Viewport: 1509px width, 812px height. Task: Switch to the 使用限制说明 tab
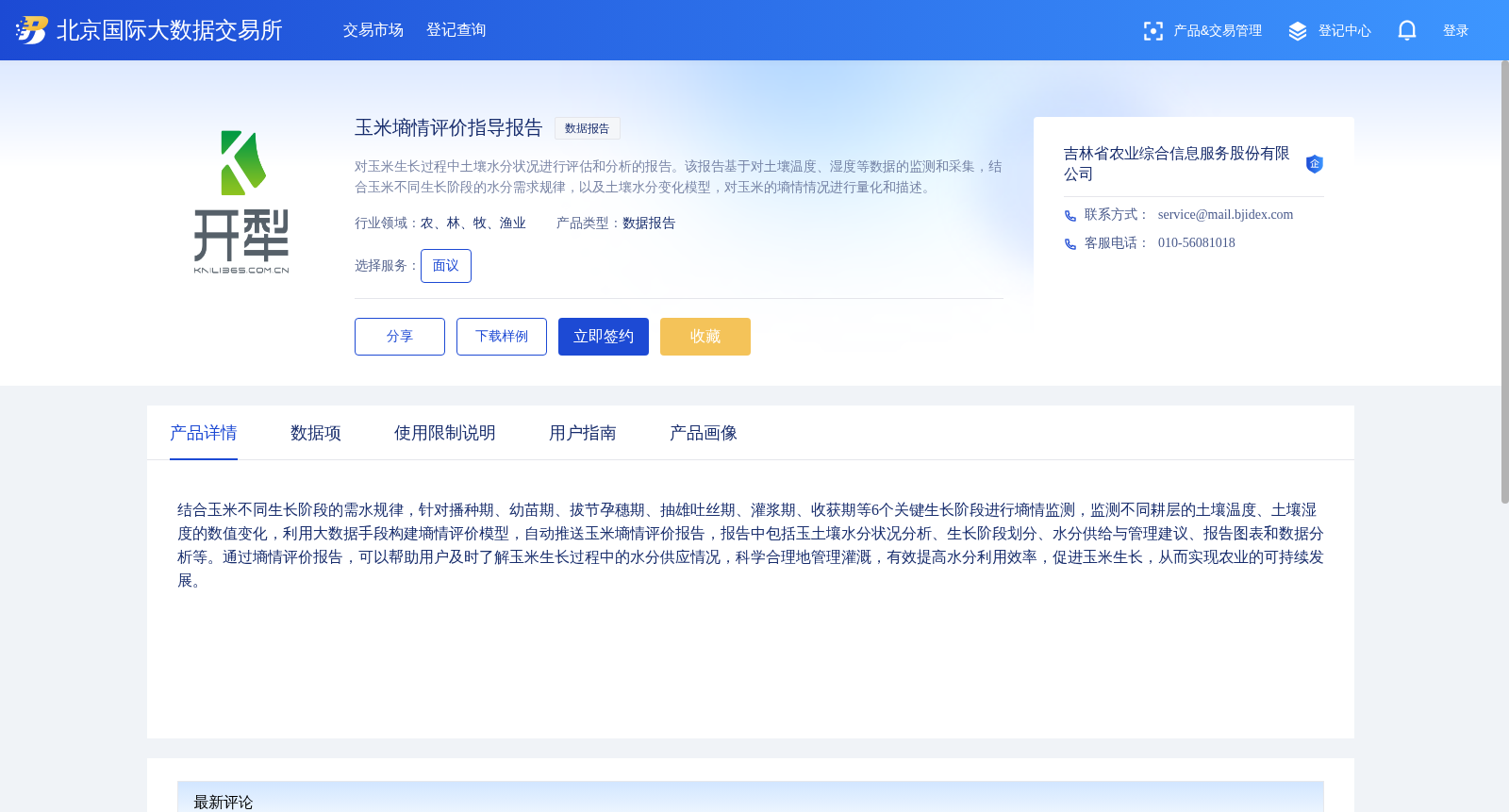tap(445, 433)
